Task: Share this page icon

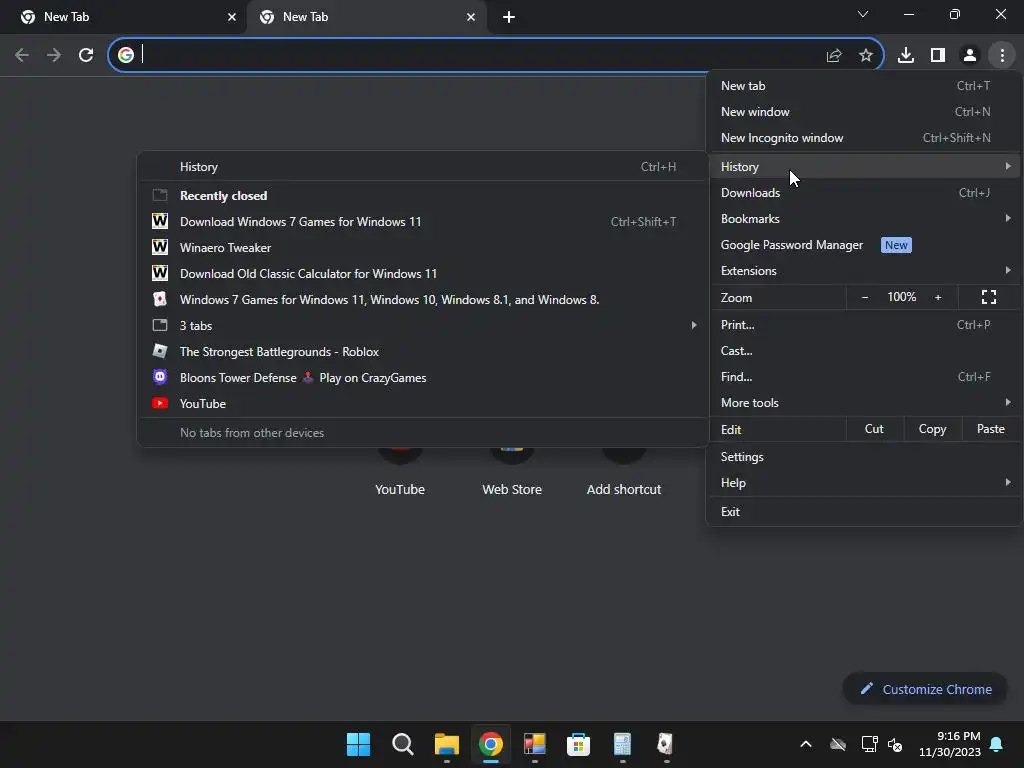Action: 834,56
